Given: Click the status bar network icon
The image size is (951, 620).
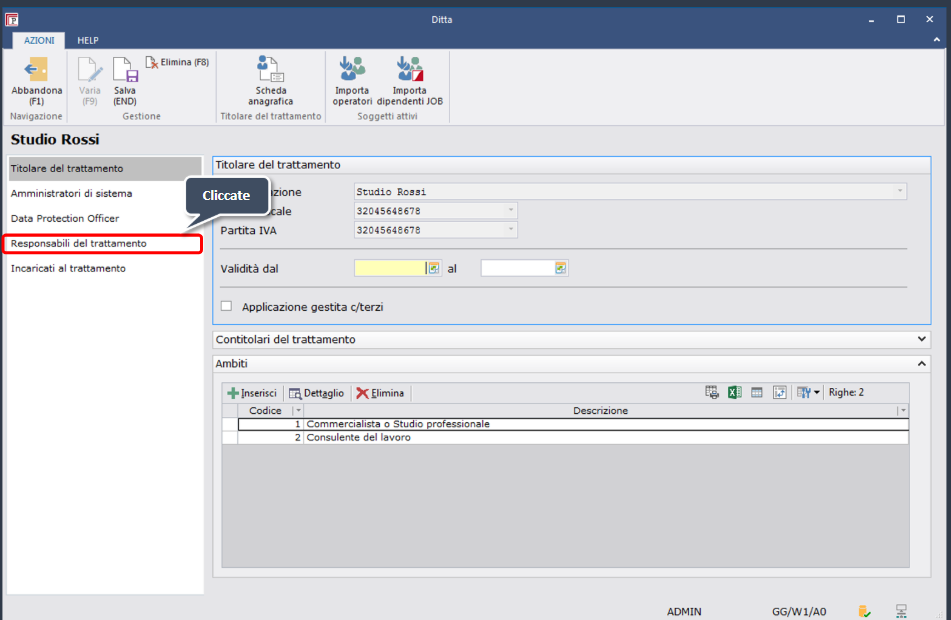Looking at the screenshot, I should pyautogui.click(x=901, y=611).
